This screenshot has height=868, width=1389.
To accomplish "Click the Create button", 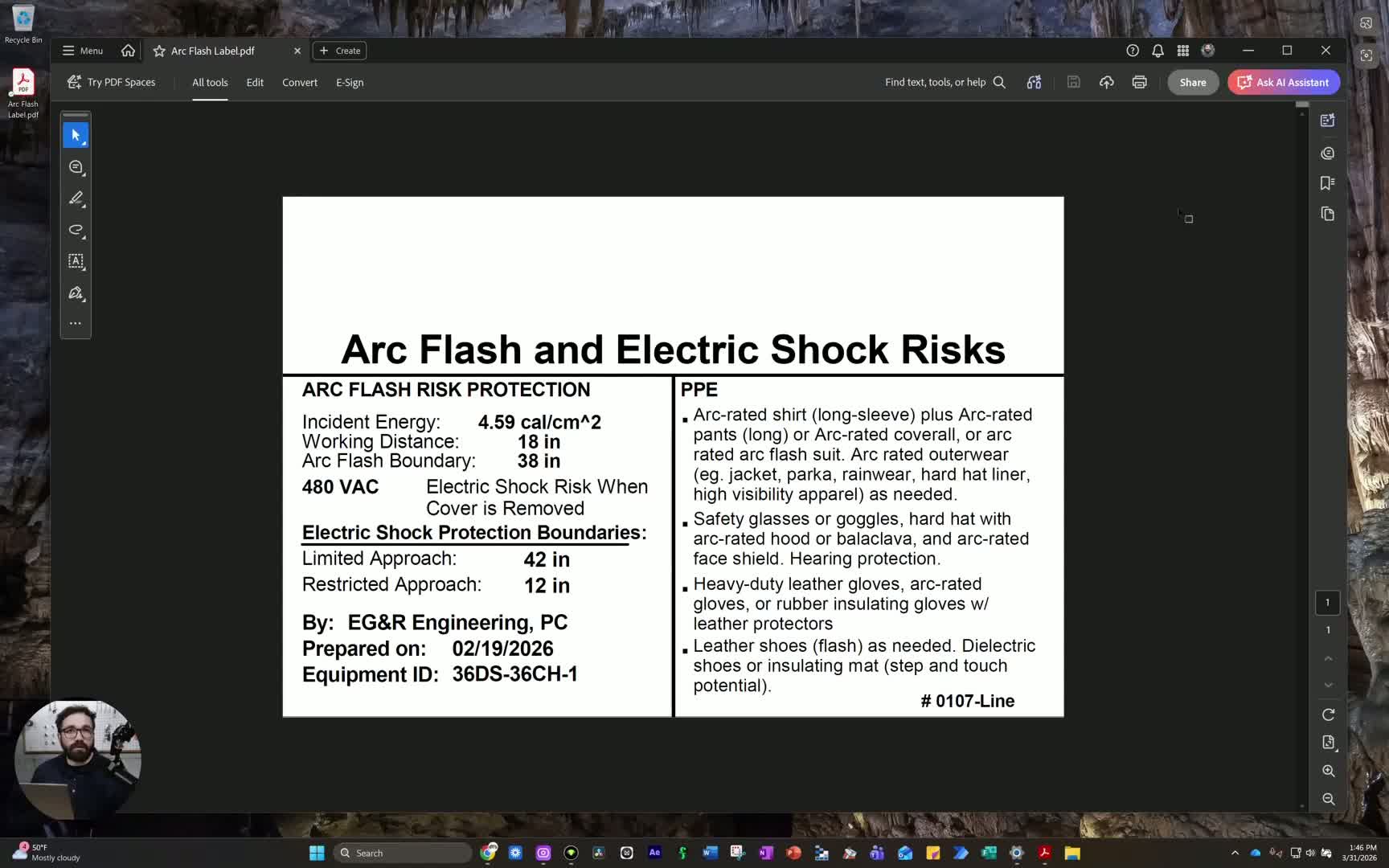I will click(x=339, y=51).
